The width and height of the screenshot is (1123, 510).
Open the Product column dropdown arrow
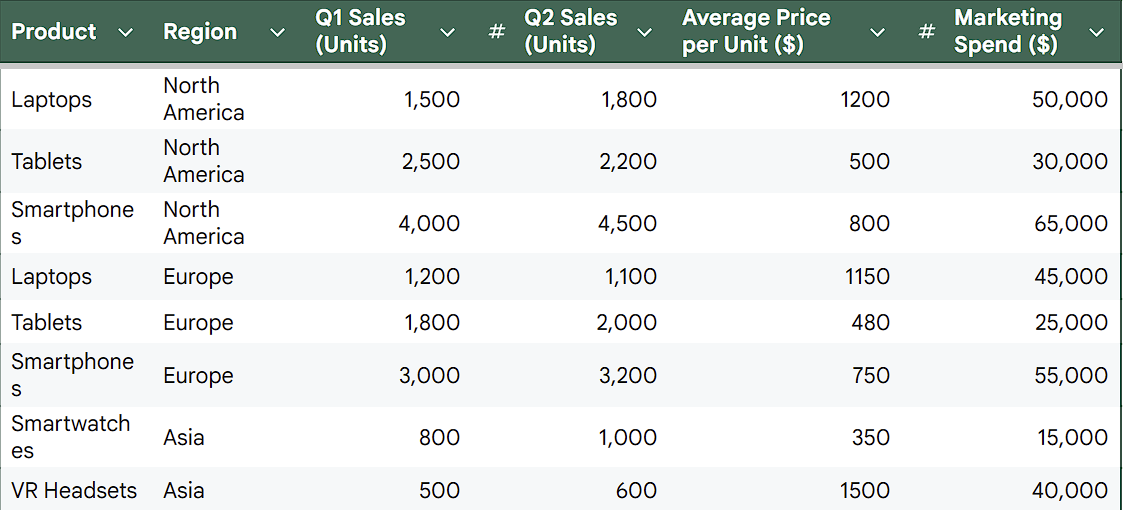pos(125,32)
